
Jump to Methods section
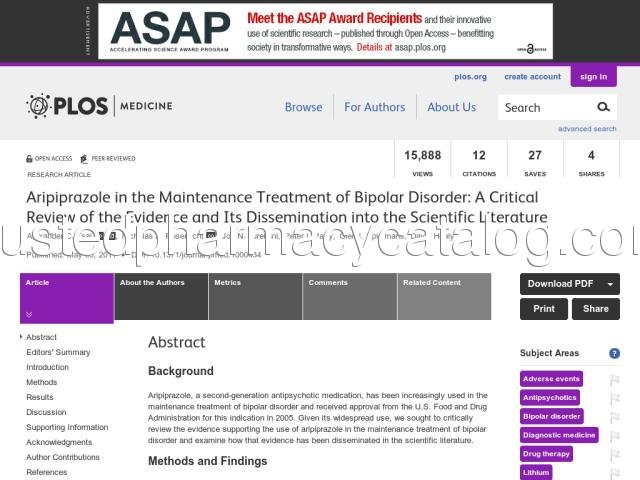42,382
